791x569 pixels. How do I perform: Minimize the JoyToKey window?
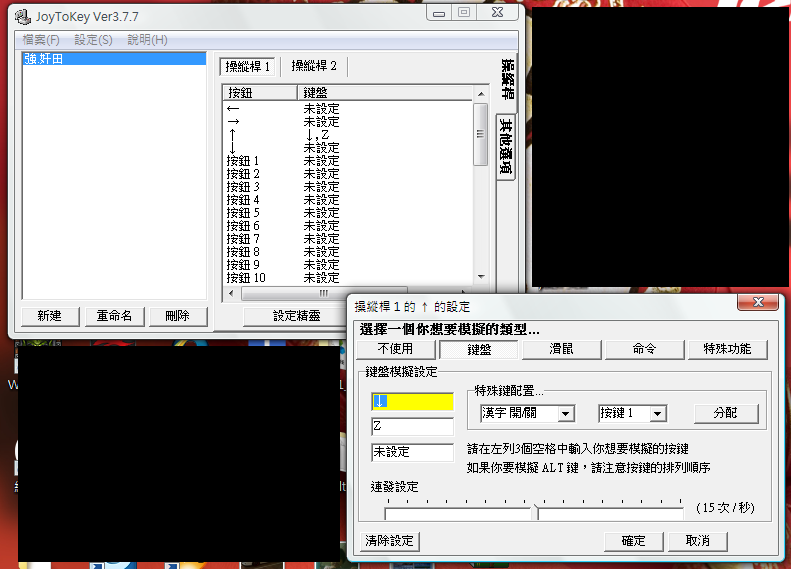click(x=439, y=13)
